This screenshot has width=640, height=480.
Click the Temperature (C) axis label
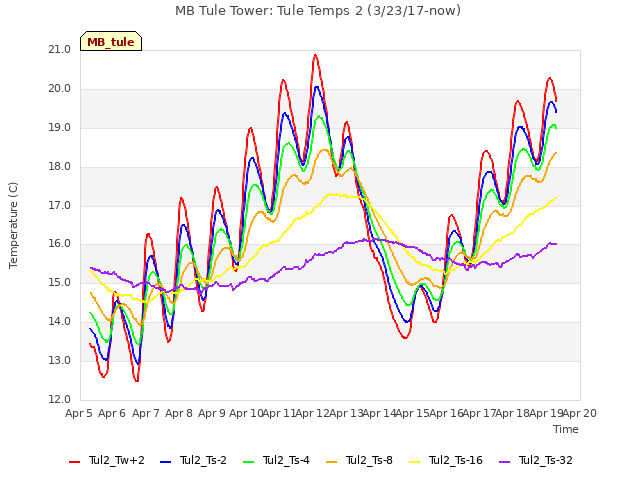coord(13,225)
